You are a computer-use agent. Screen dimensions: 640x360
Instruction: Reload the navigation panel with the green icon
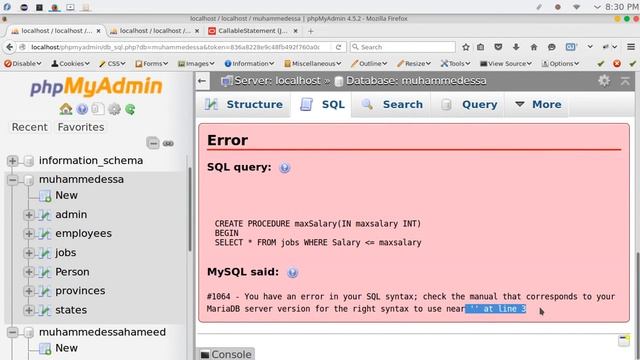pos(130,109)
